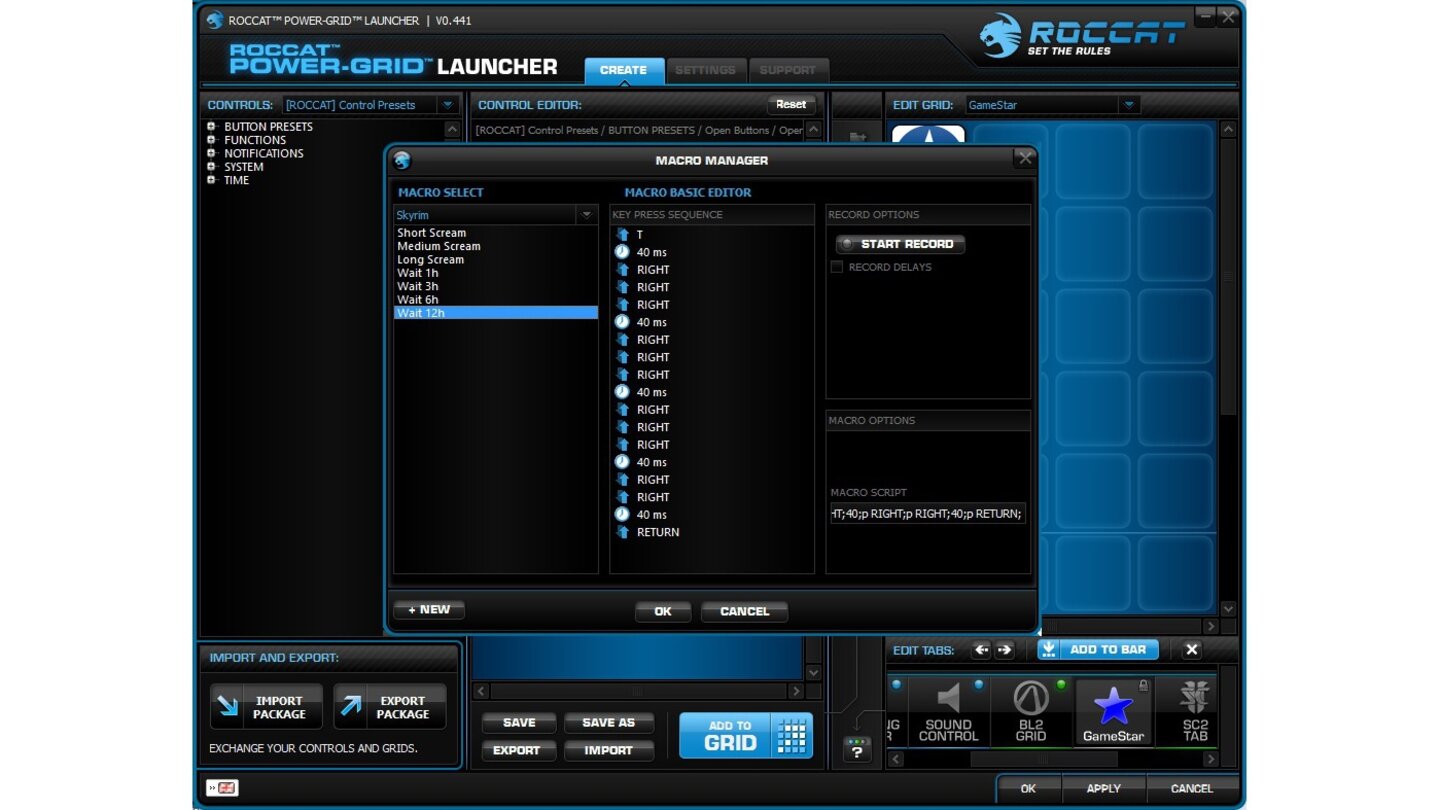Click CANCEL in the Macro Manager
1440x810 pixels.
744,611
